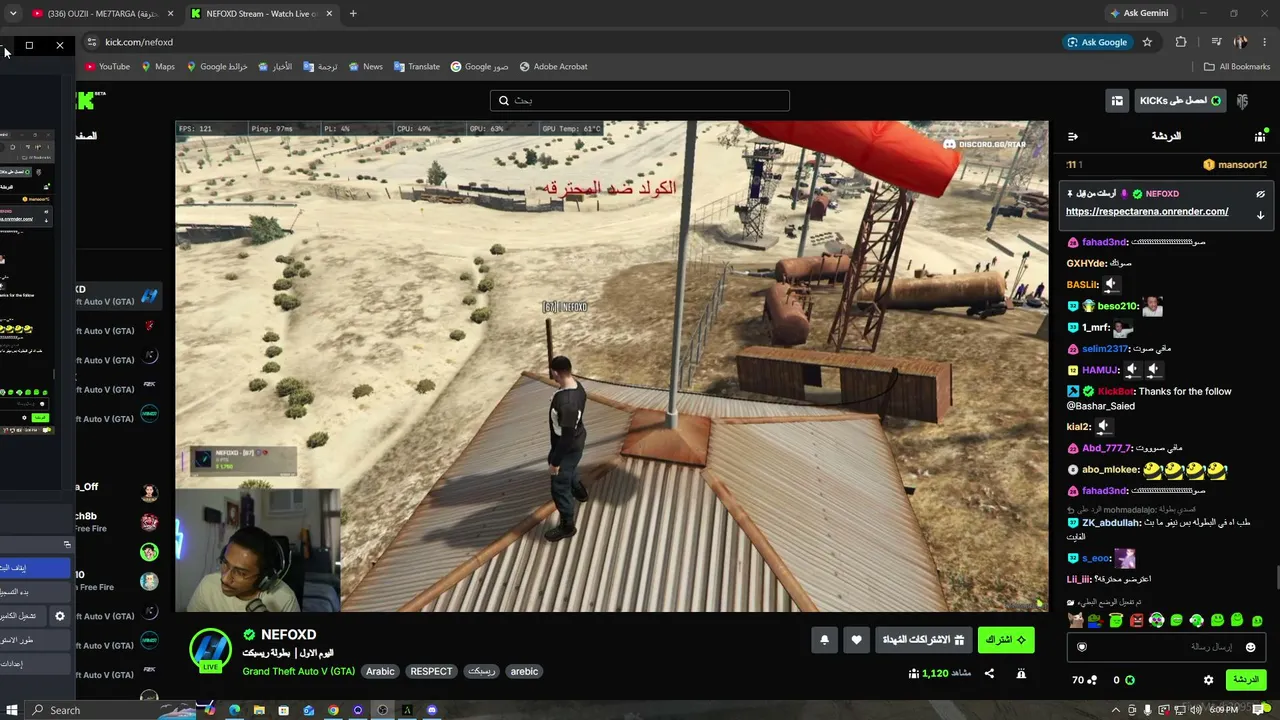The height and width of the screenshot is (720, 1280).
Task: Open the Translate bookmark
Action: (x=416, y=67)
